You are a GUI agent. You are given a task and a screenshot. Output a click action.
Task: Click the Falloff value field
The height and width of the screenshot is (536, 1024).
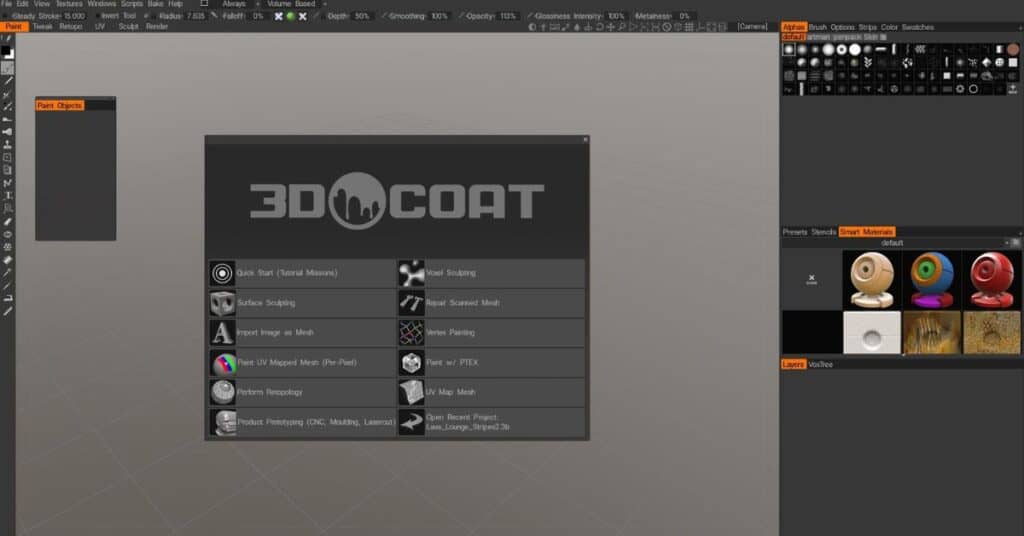point(259,16)
